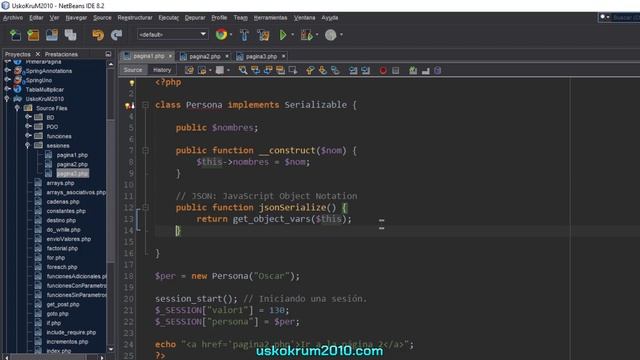This screenshot has height=360, width=640.
Task: Expand the POO folder node
Action: pos(28,126)
